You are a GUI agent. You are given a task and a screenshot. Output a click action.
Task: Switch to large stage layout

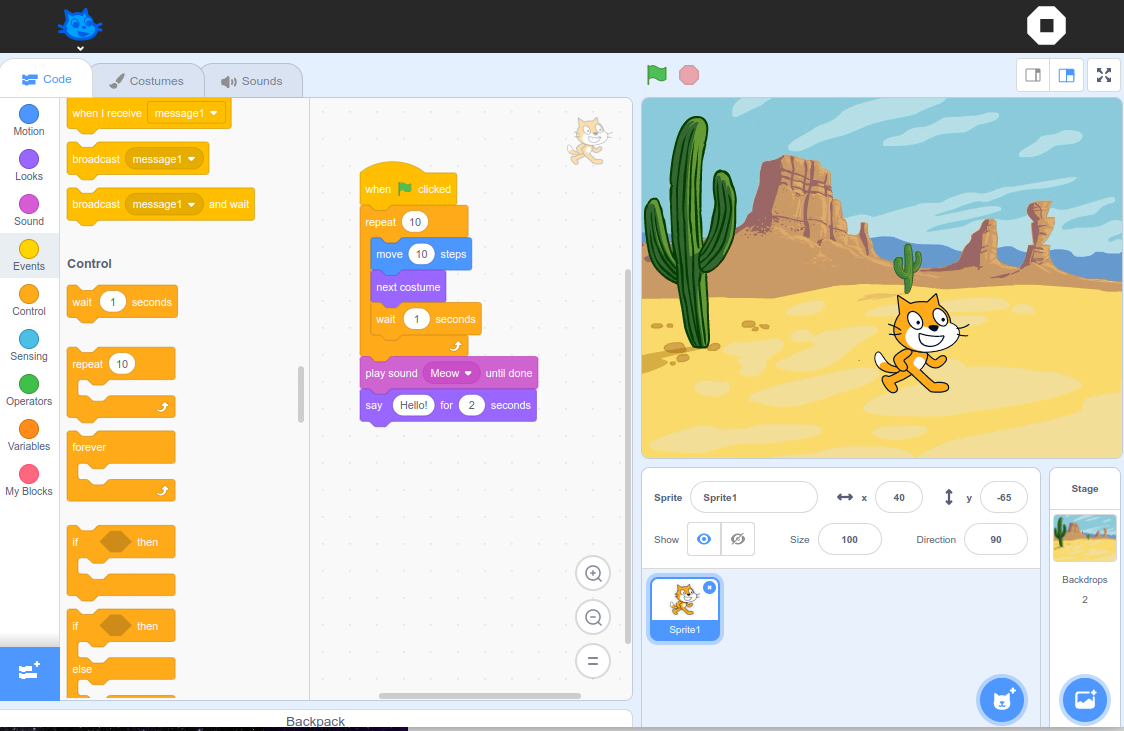[x=1066, y=75]
